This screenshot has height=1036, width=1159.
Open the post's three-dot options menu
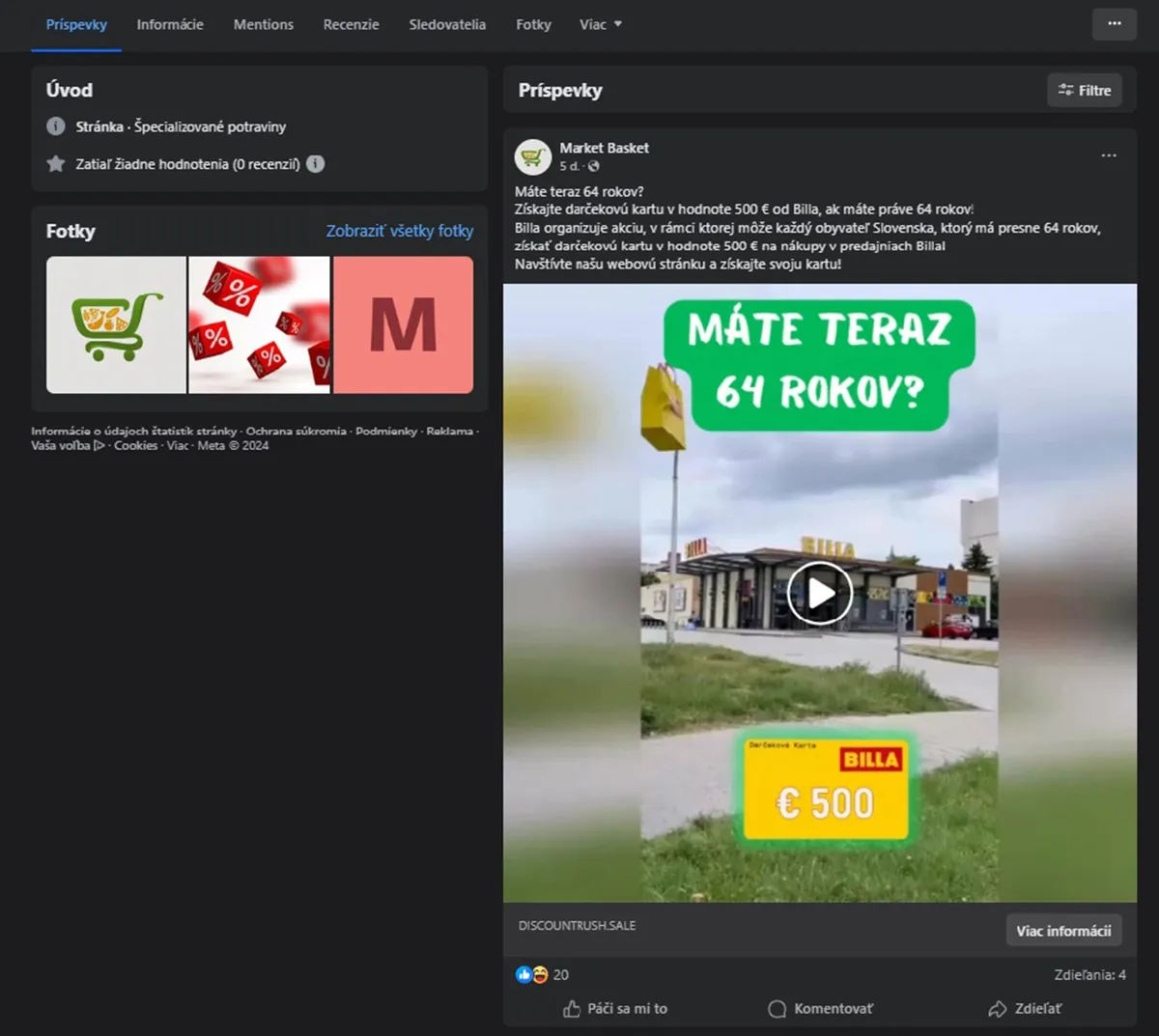[x=1108, y=155]
